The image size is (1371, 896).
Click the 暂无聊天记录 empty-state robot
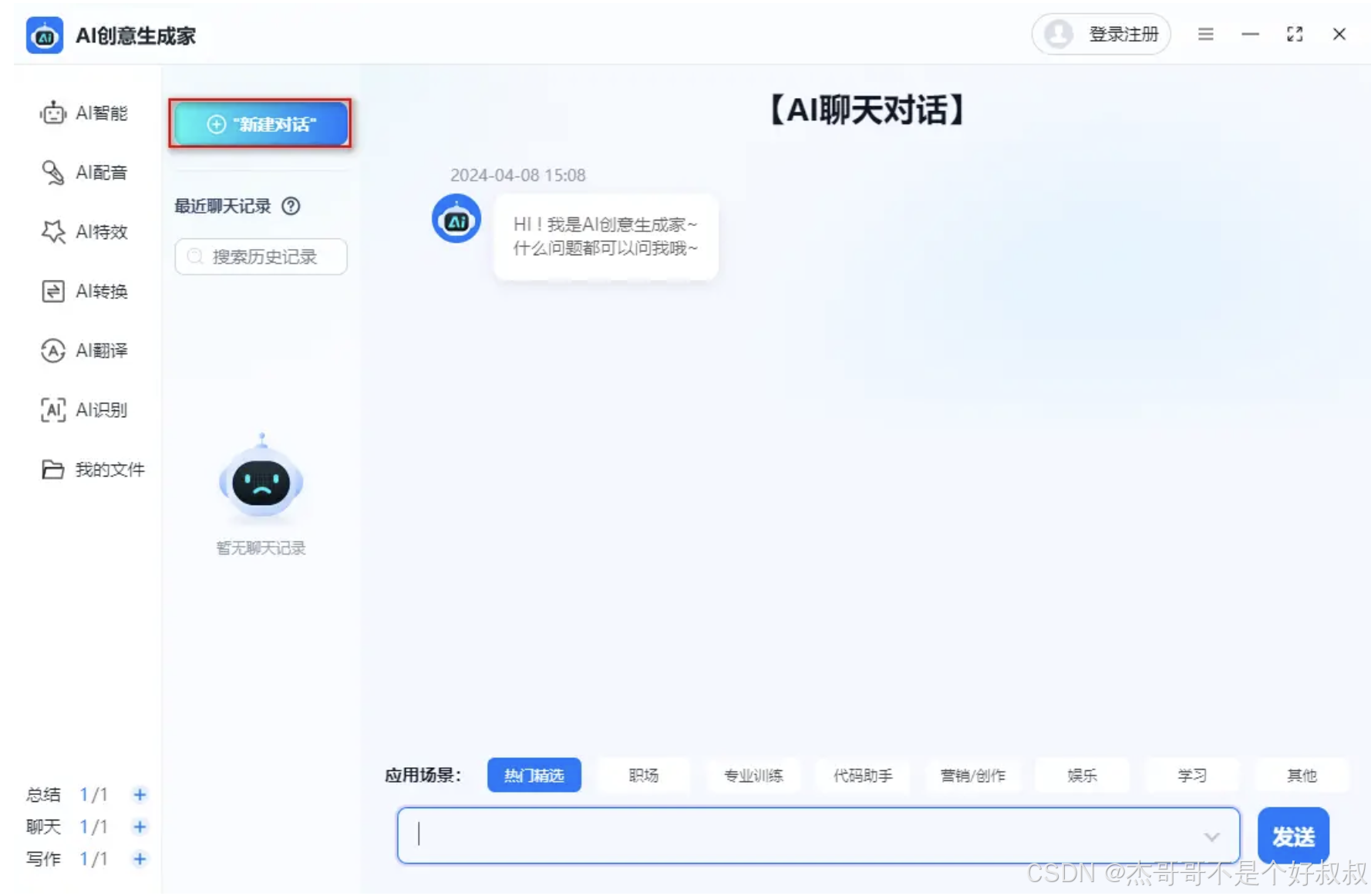(x=261, y=477)
